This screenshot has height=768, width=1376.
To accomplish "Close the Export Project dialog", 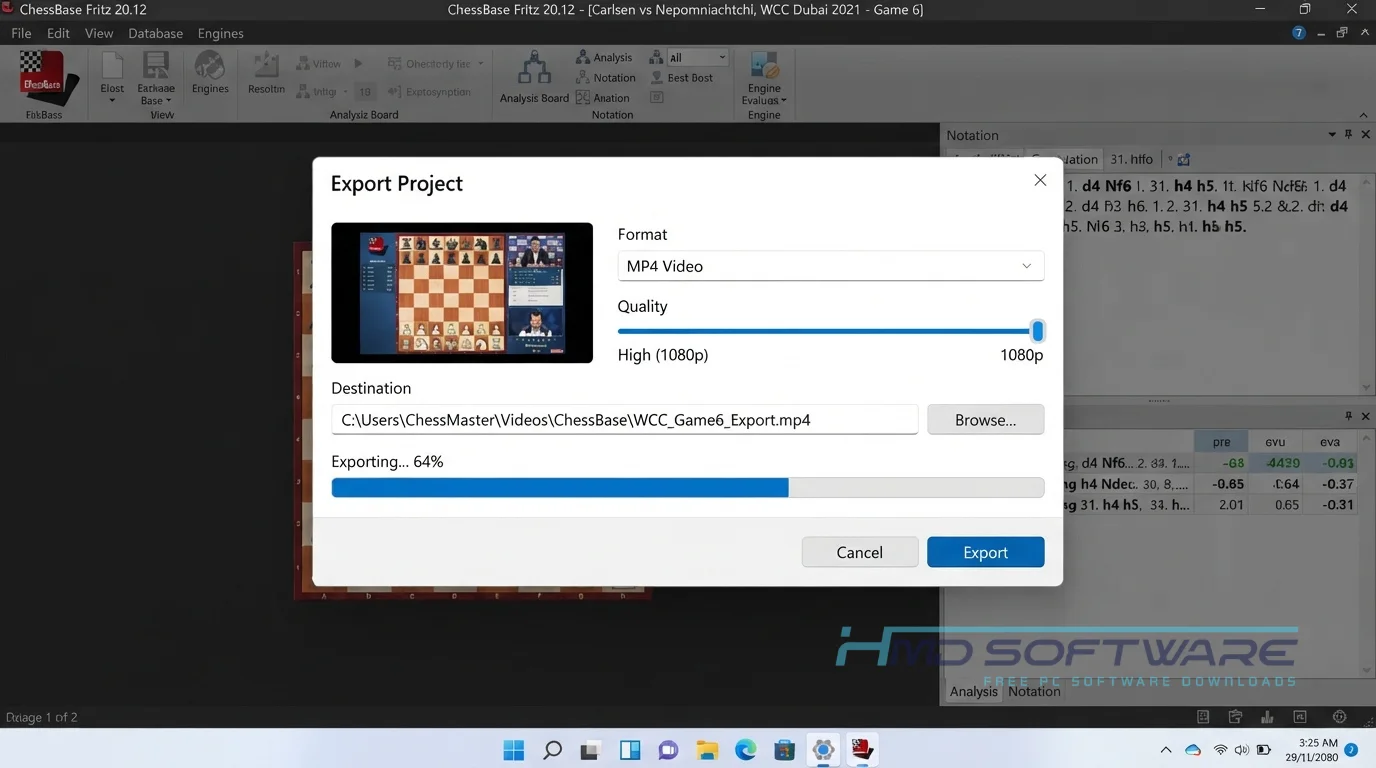I will pyautogui.click(x=1040, y=180).
